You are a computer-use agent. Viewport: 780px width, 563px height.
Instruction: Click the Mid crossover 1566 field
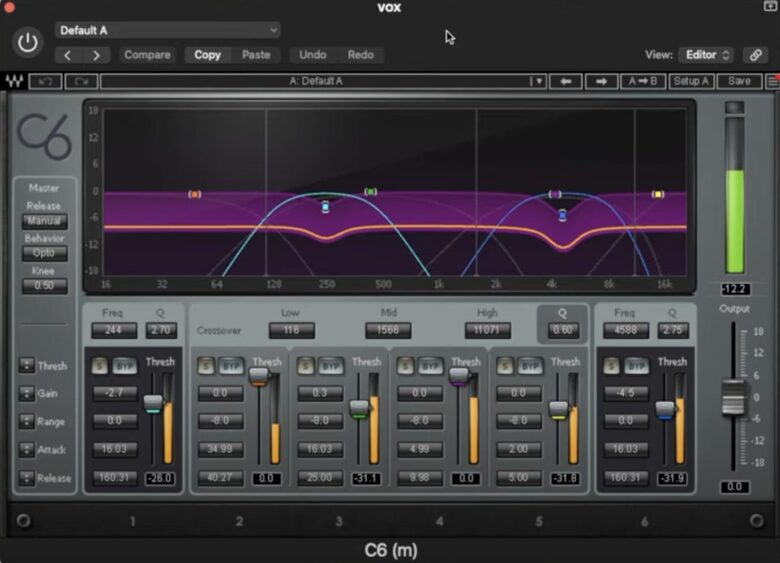click(x=388, y=330)
